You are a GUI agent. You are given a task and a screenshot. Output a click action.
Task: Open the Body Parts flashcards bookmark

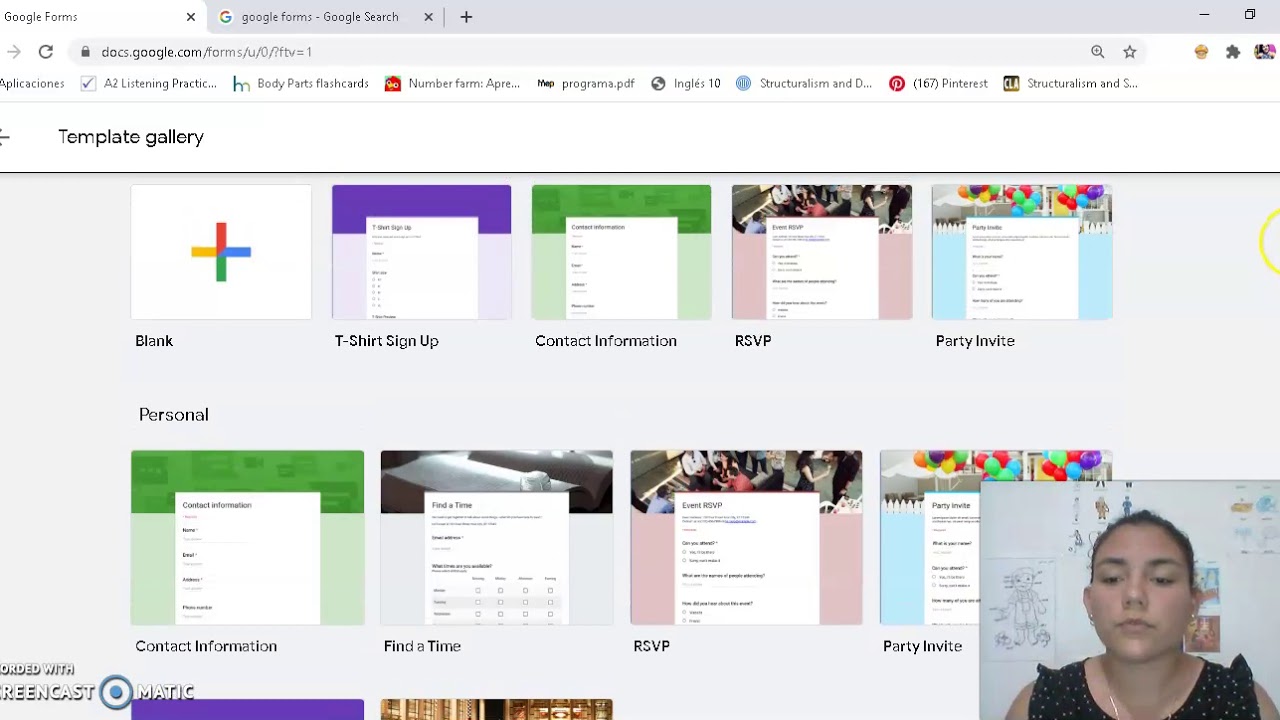click(x=301, y=84)
